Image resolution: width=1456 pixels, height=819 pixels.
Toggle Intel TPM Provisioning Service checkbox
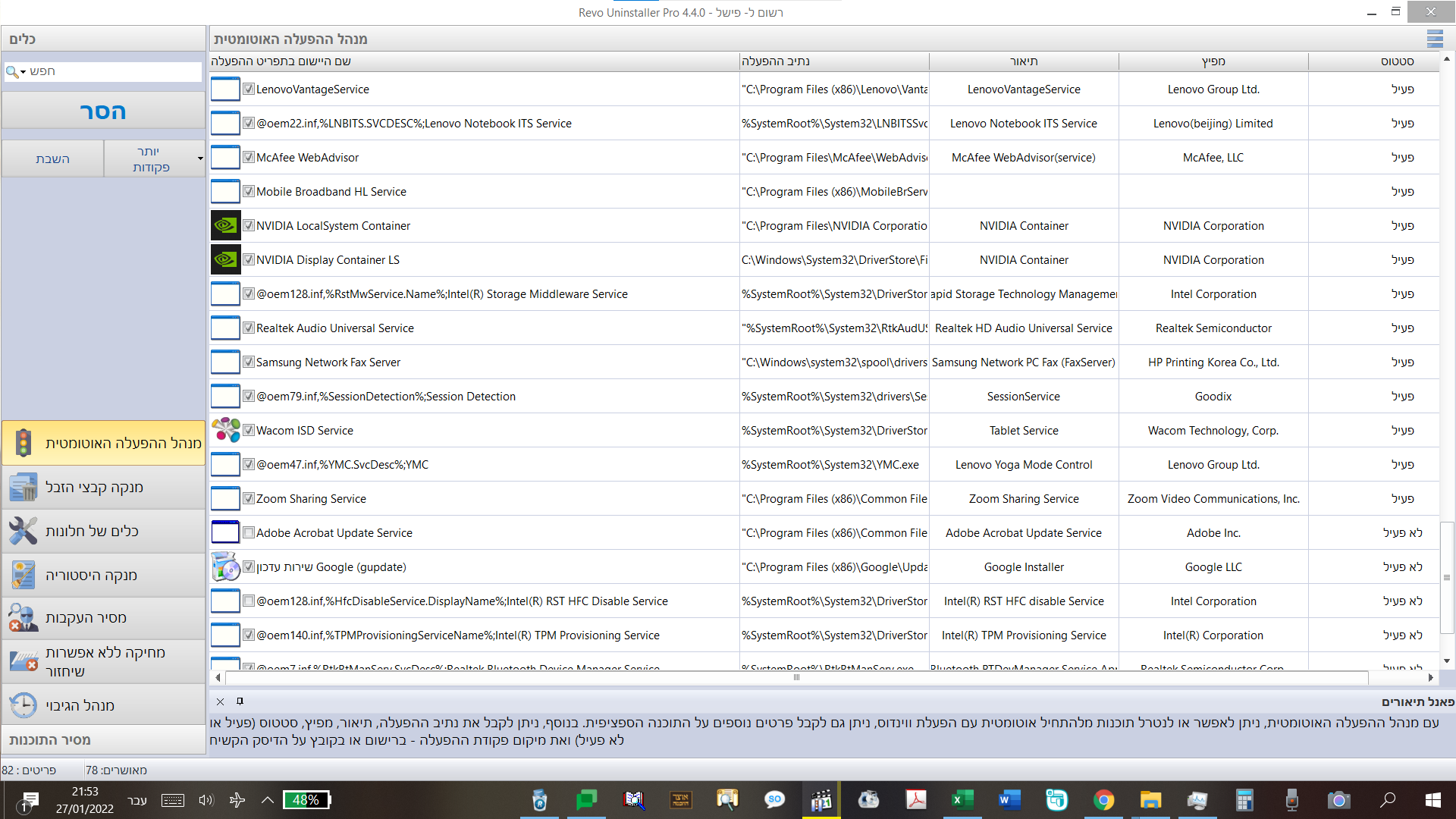(x=248, y=635)
